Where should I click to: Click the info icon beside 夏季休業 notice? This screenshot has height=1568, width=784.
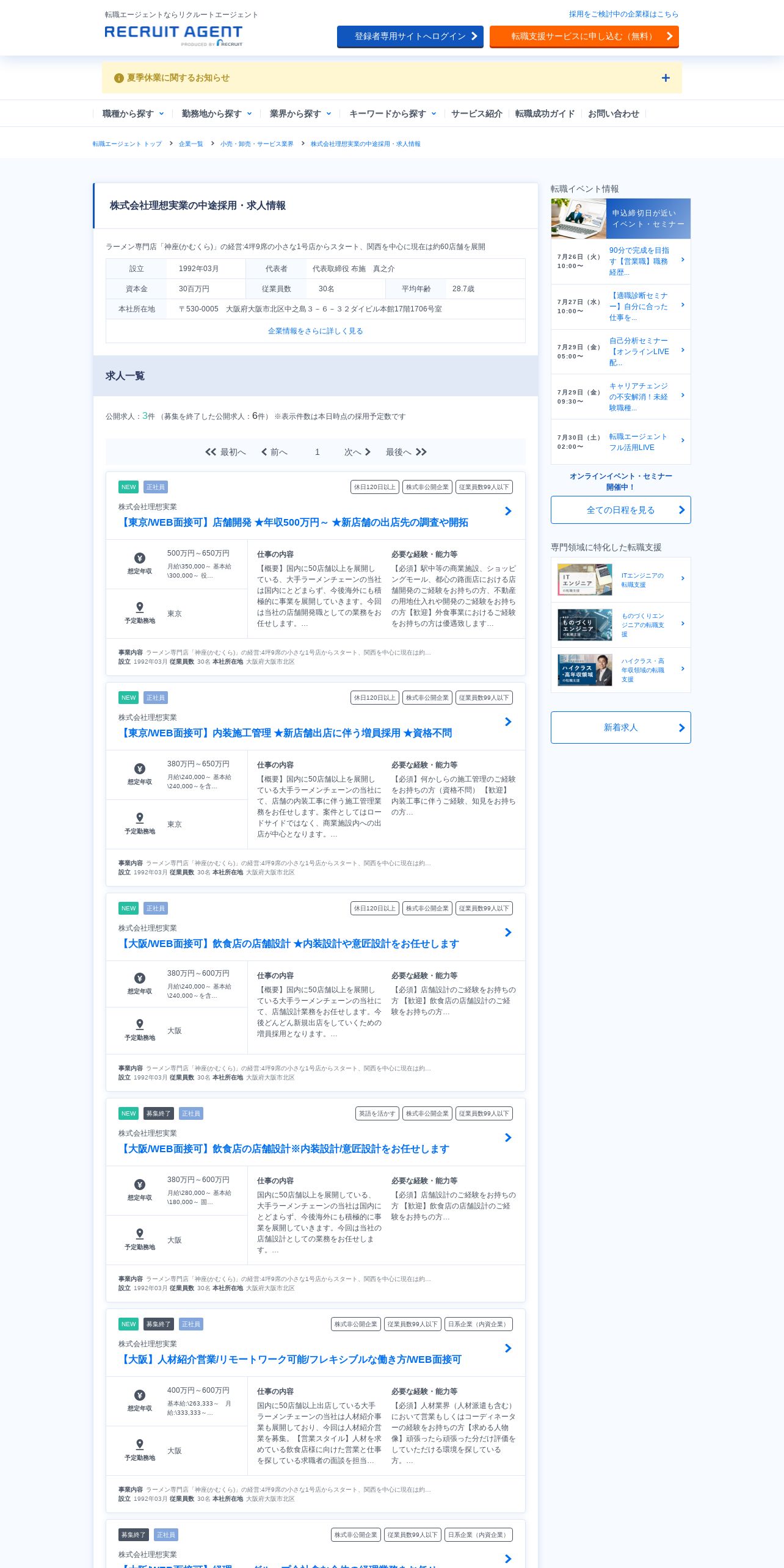tap(119, 78)
